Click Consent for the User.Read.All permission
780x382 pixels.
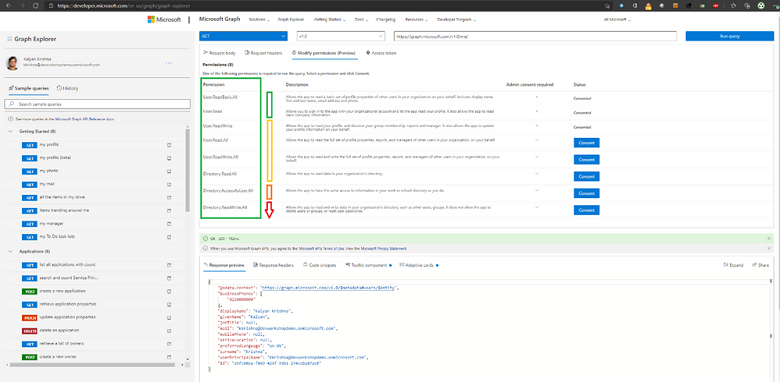pos(586,143)
